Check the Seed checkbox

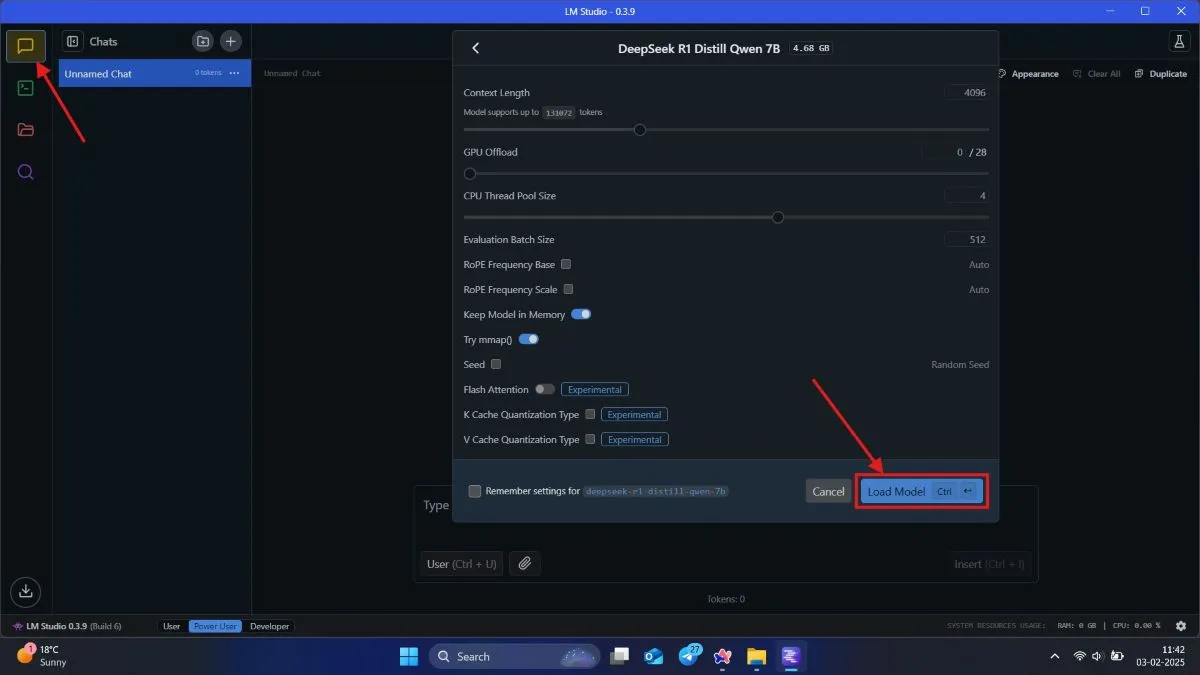click(x=496, y=364)
